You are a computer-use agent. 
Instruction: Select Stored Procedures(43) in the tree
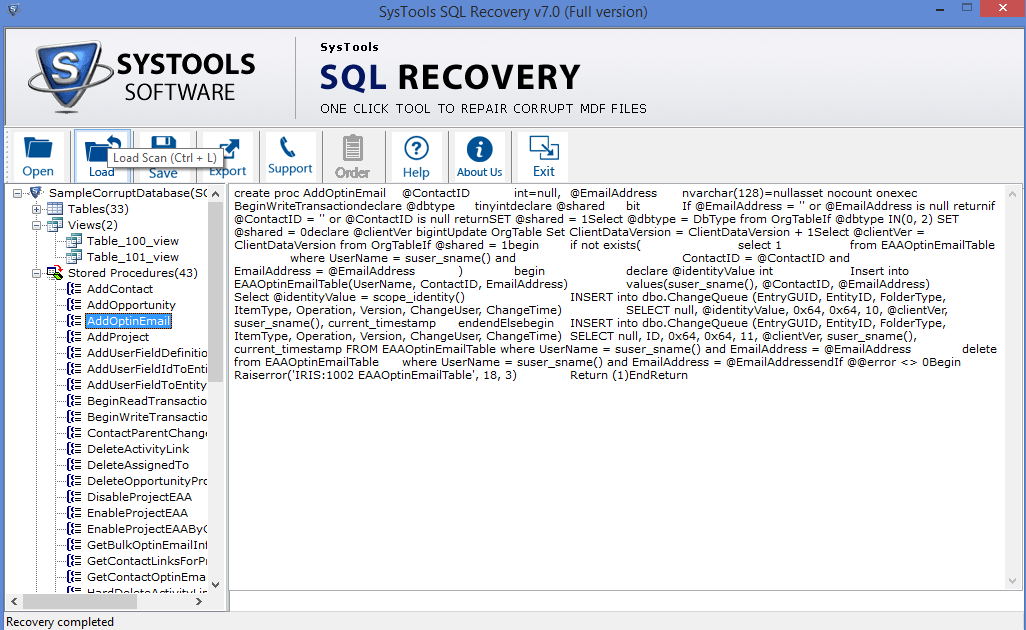133,273
